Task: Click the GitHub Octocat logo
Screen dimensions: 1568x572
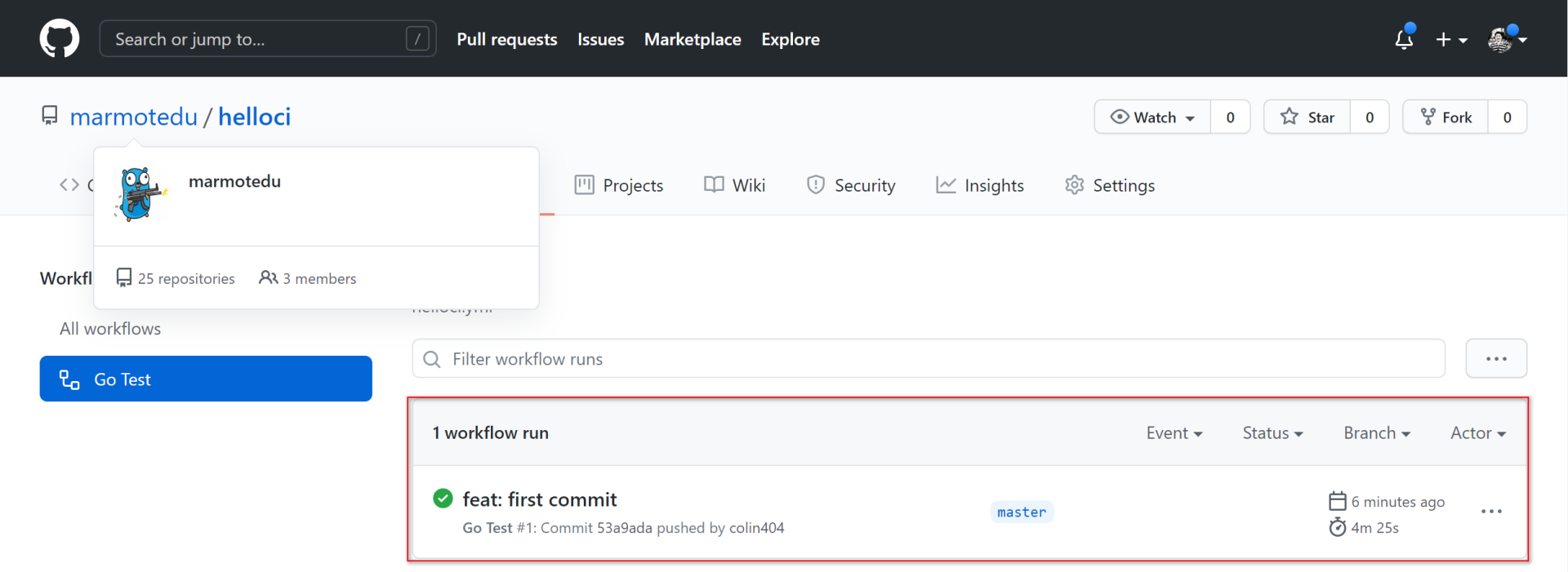Action: pyautogui.click(x=60, y=38)
